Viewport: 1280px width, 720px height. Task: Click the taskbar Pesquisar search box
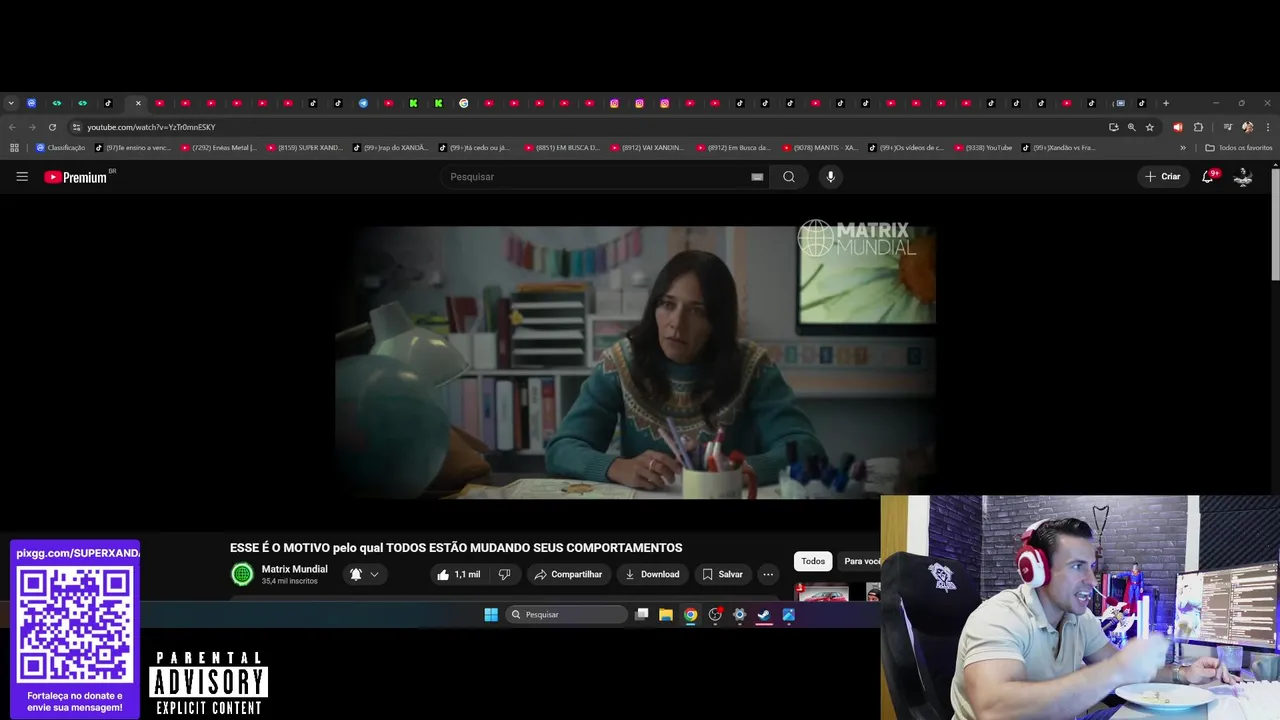(x=566, y=615)
